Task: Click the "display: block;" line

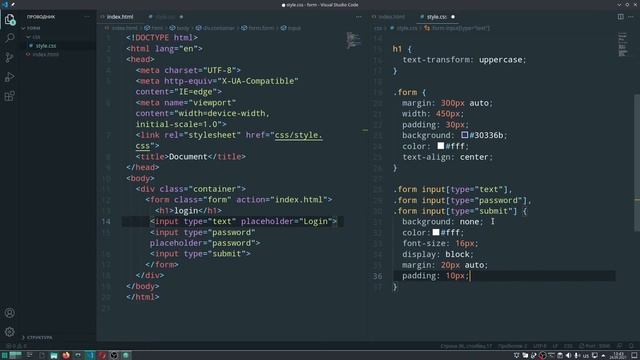Action: coord(438,254)
